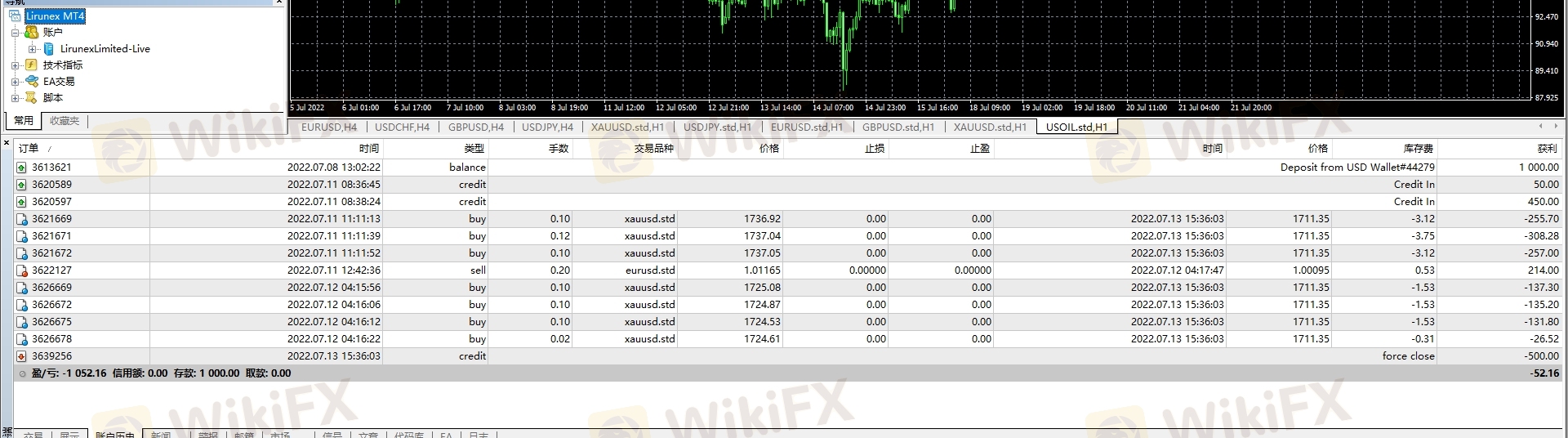The height and width of the screenshot is (438, 1568).
Task: Expand the LirunexLimited-Live account node
Action: (32, 49)
